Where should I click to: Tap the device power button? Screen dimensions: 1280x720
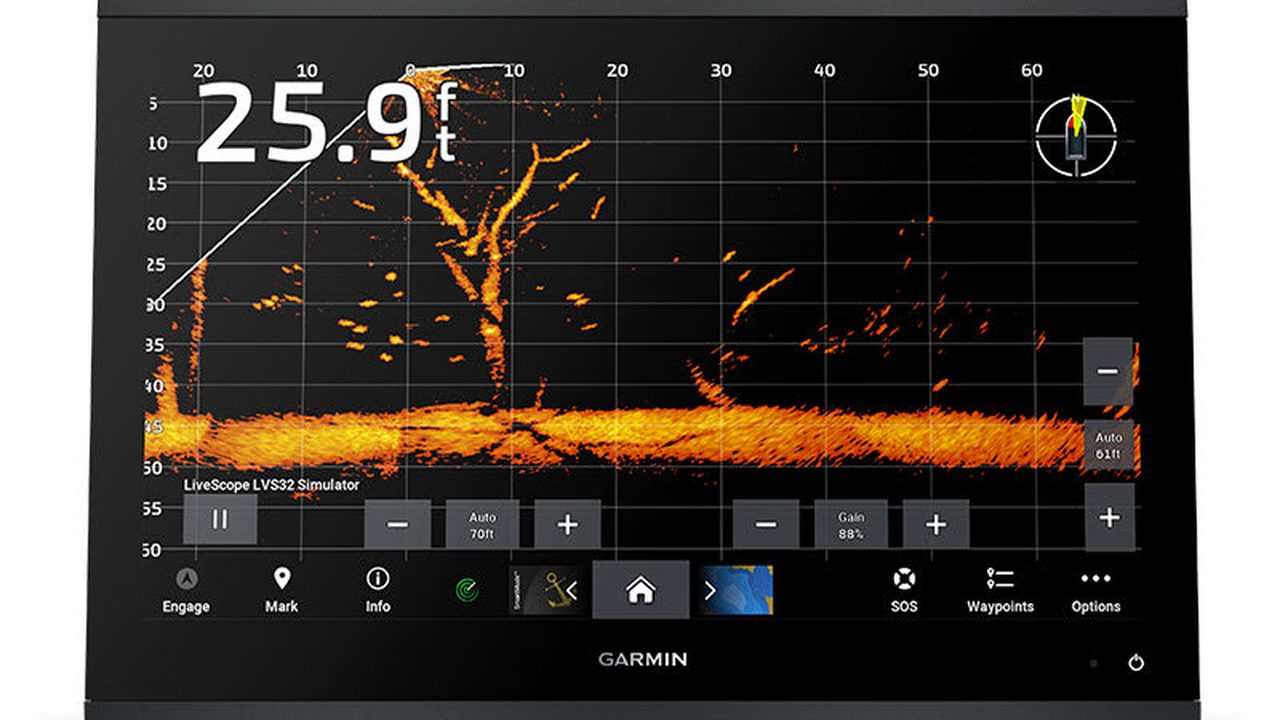[x=1136, y=662]
